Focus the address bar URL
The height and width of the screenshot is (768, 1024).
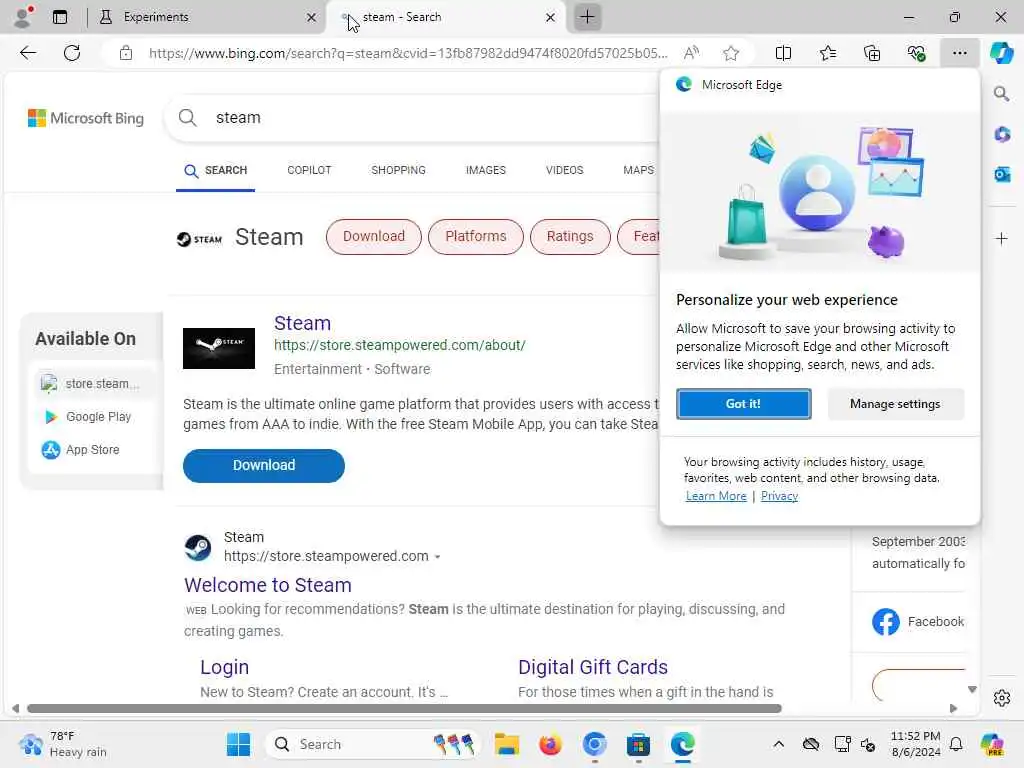pos(408,53)
